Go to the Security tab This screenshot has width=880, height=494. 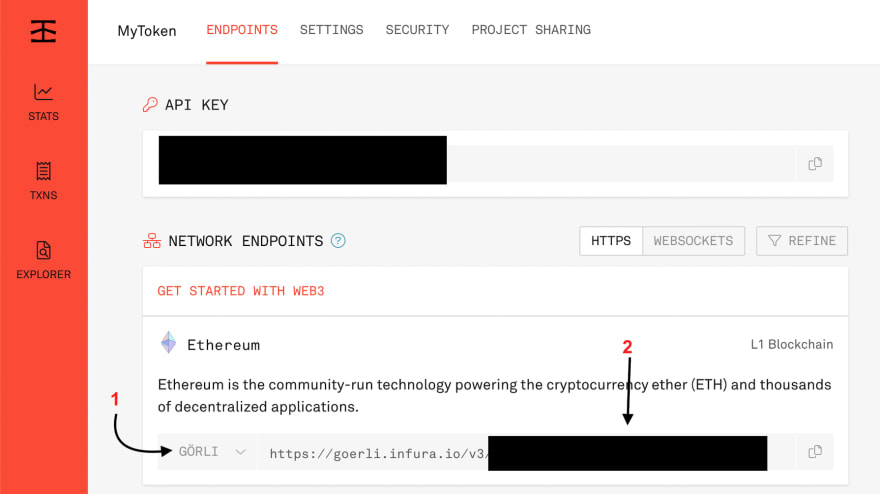pyautogui.click(x=417, y=30)
